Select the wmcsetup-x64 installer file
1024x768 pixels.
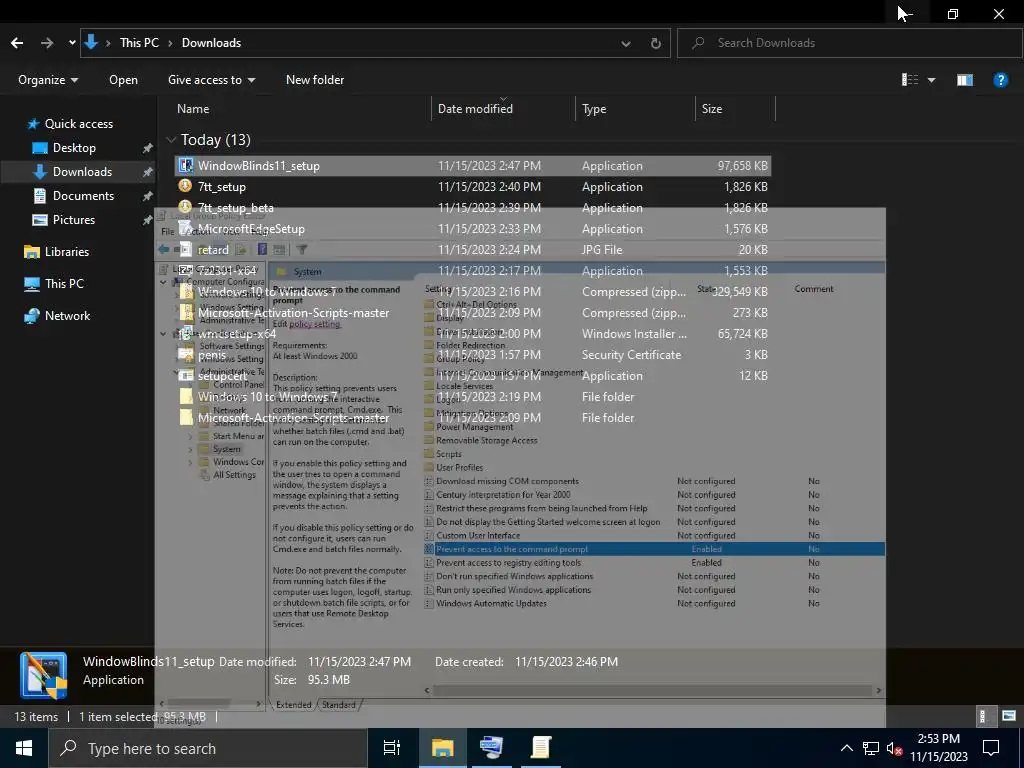(x=473, y=334)
